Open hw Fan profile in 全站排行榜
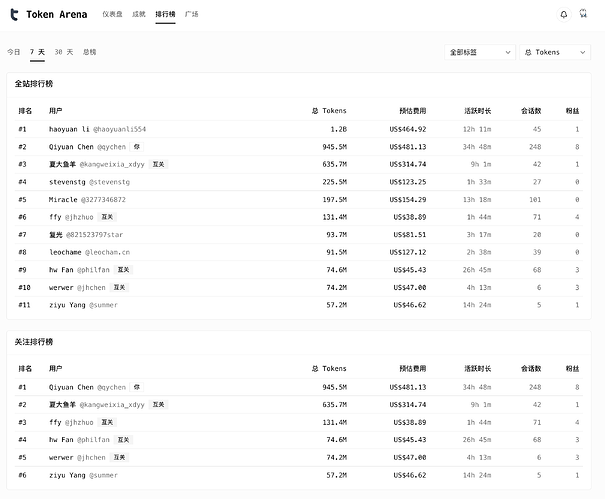Image resolution: width=605 pixels, height=499 pixels. click(x=79, y=270)
